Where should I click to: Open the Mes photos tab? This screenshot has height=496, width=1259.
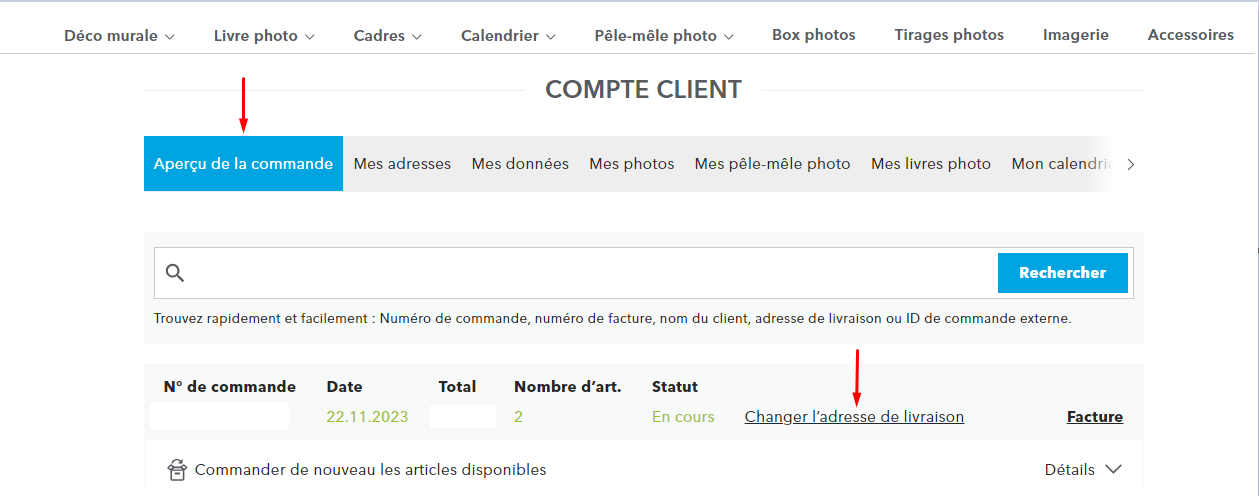tap(632, 164)
